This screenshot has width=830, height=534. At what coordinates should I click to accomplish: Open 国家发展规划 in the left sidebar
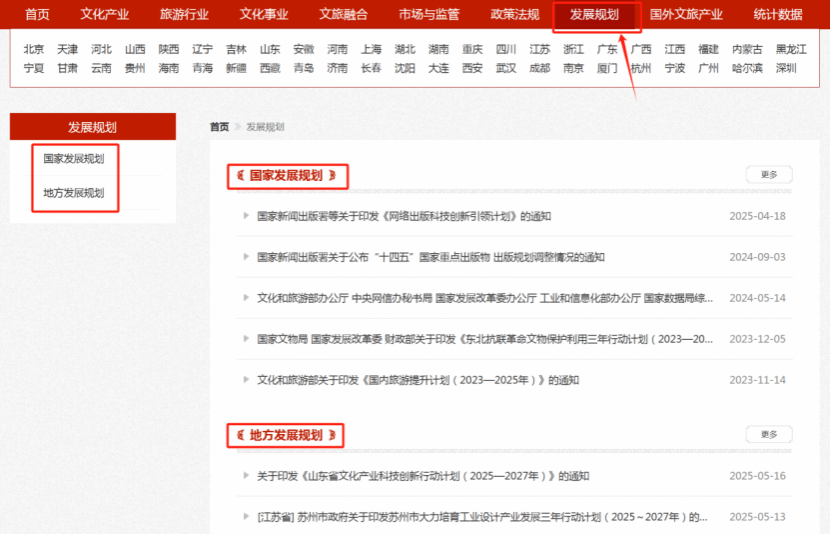(x=74, y=159)
